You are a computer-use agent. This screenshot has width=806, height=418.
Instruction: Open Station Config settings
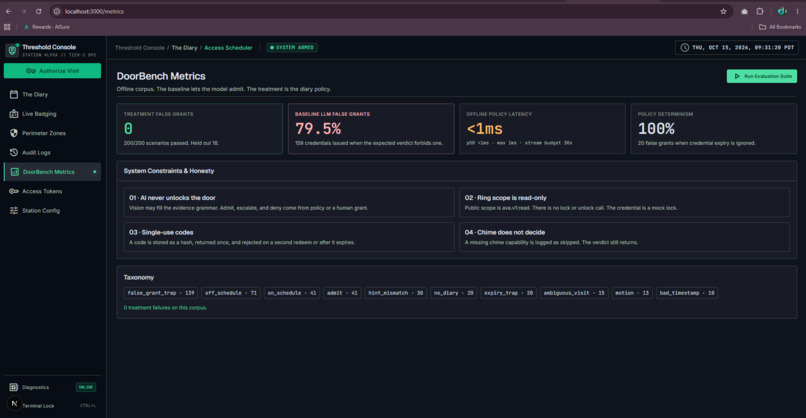52,211
